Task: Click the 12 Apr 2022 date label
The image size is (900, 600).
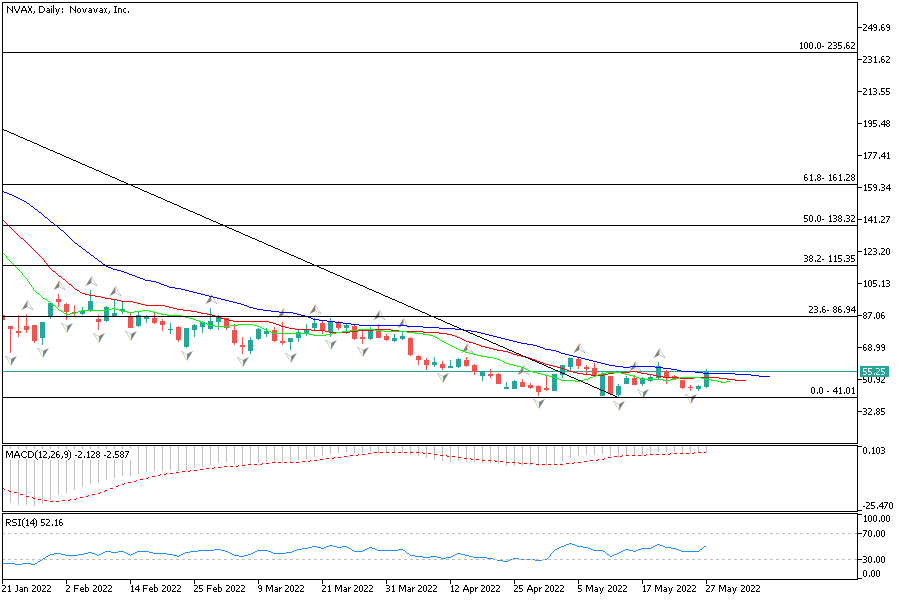Action: coord(475,589)
